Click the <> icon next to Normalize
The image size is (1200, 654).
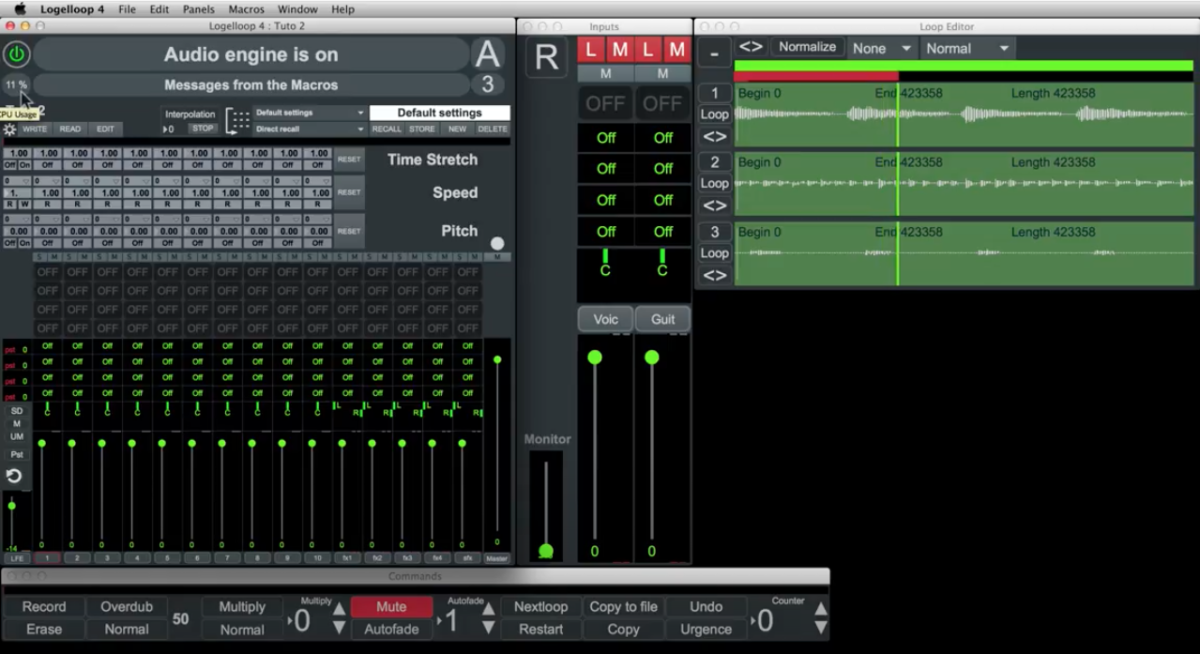pos(750,47)
